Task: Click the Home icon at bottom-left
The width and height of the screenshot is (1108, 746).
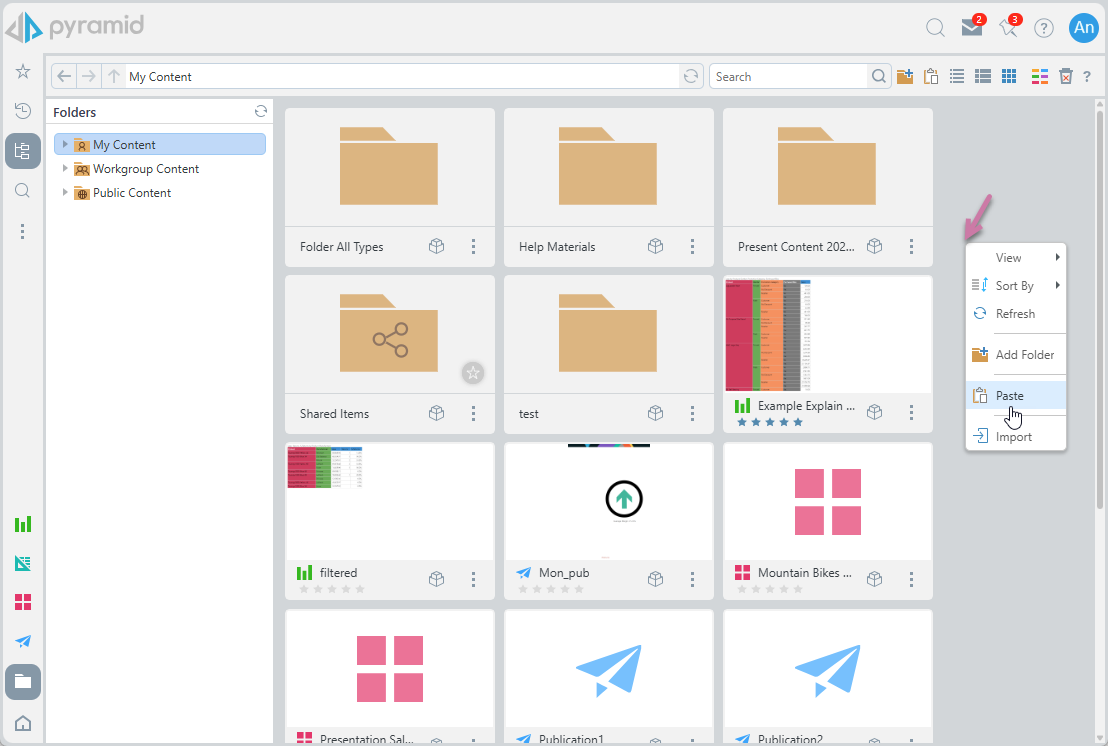Action: (23, 723)
